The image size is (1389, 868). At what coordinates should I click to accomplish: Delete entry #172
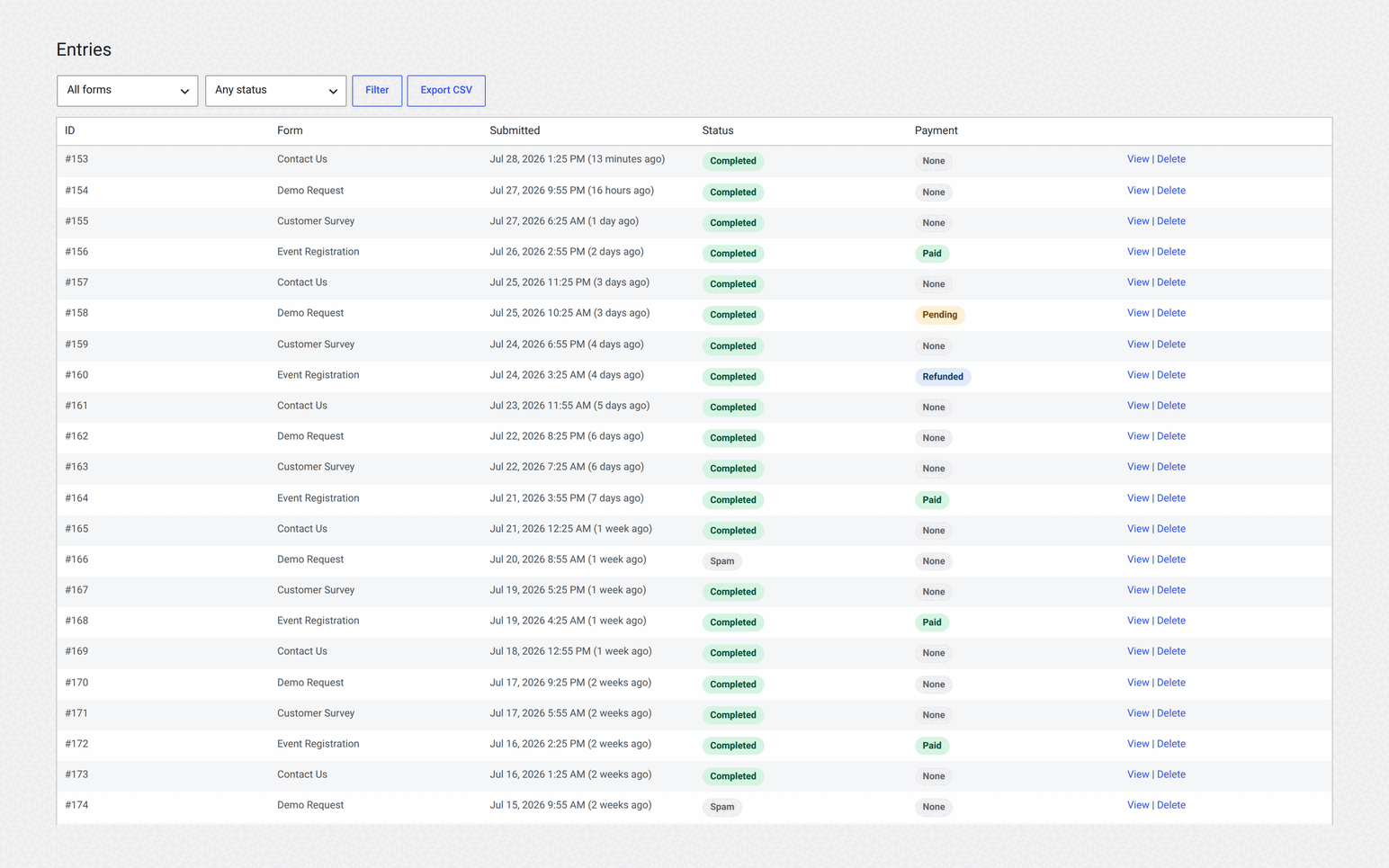pos(1171,744)
